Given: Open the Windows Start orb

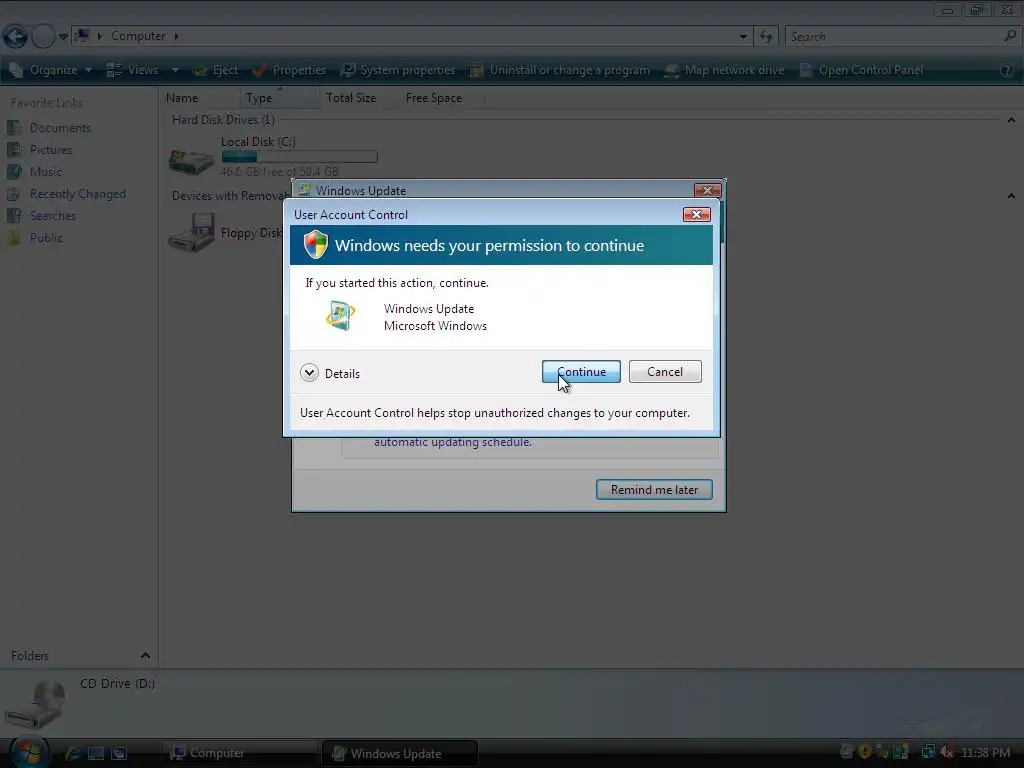Looking at the screenshot, I should point(29,752).
